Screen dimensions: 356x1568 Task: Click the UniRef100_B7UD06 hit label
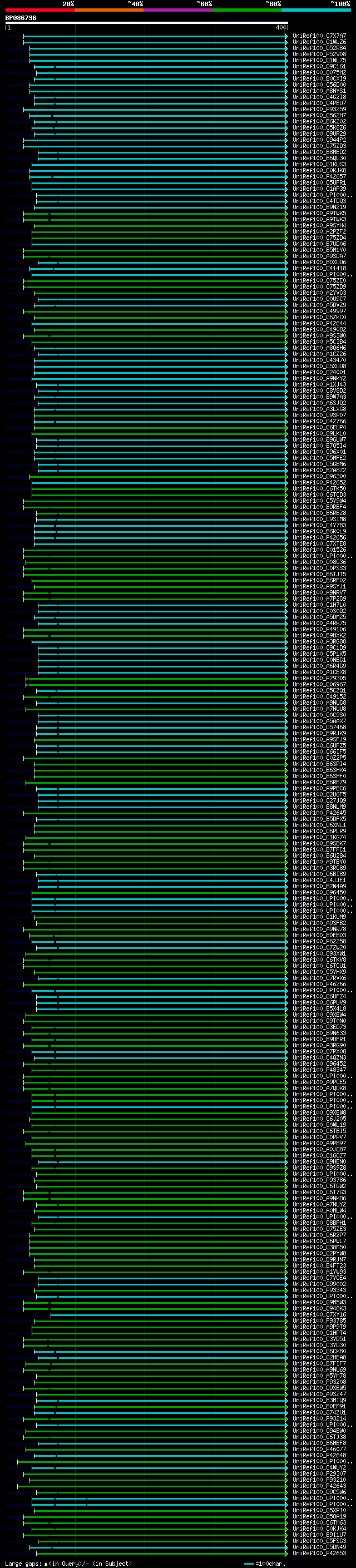click(x=319, y=244)
